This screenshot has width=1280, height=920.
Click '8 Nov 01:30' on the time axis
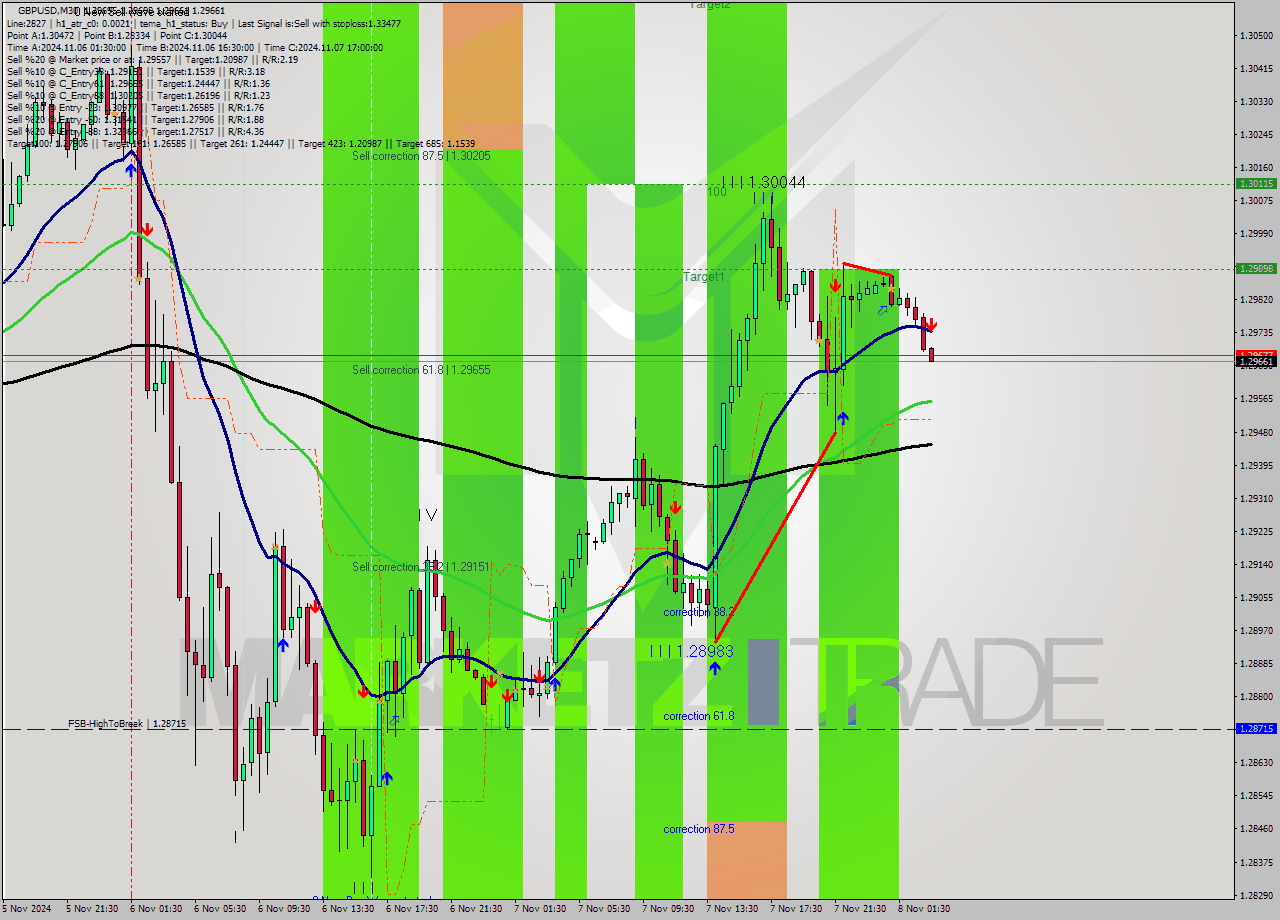click(x=924, y=909)
